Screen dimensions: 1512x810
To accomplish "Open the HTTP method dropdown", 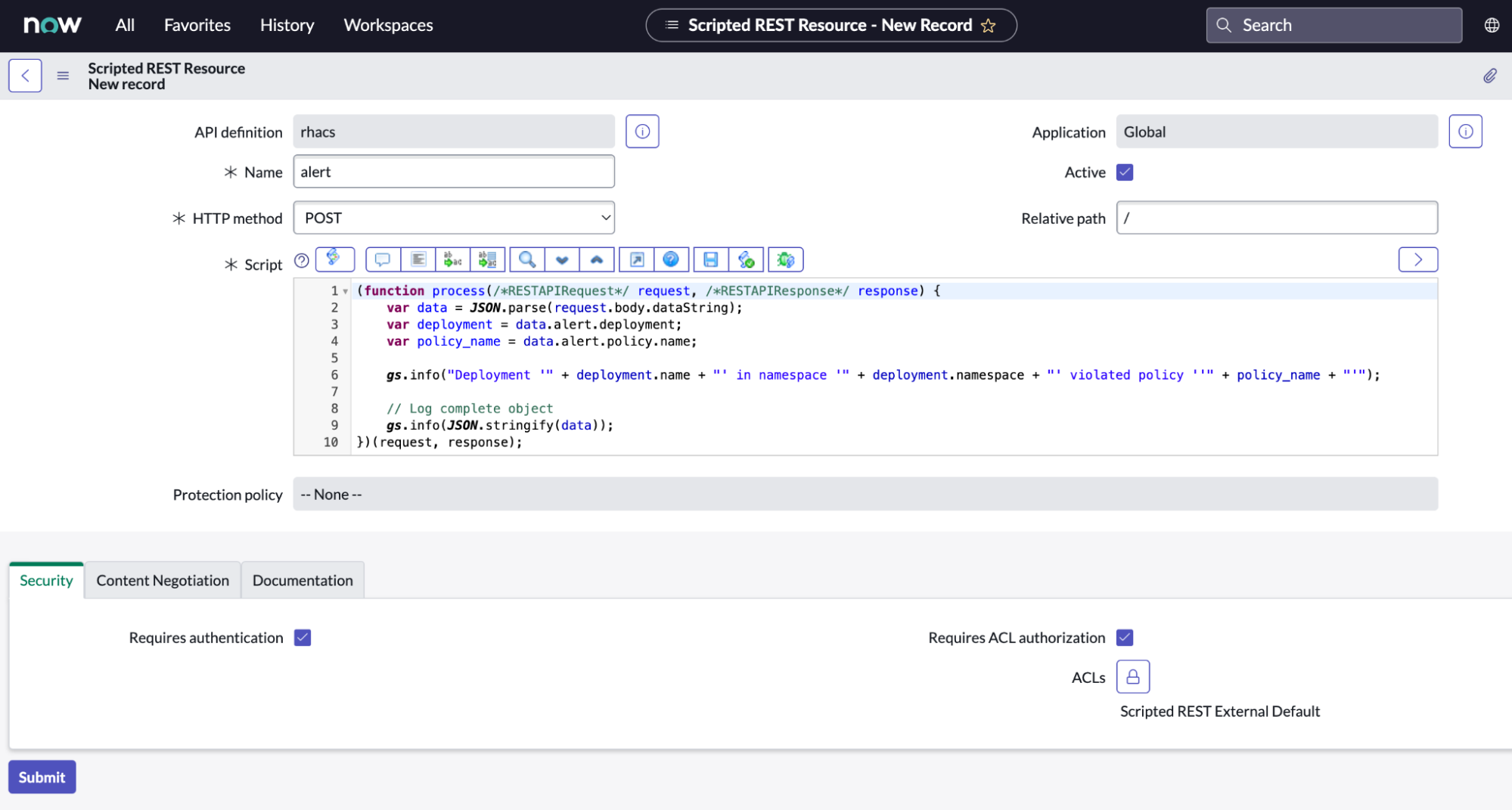I will (x=454, y=218).
